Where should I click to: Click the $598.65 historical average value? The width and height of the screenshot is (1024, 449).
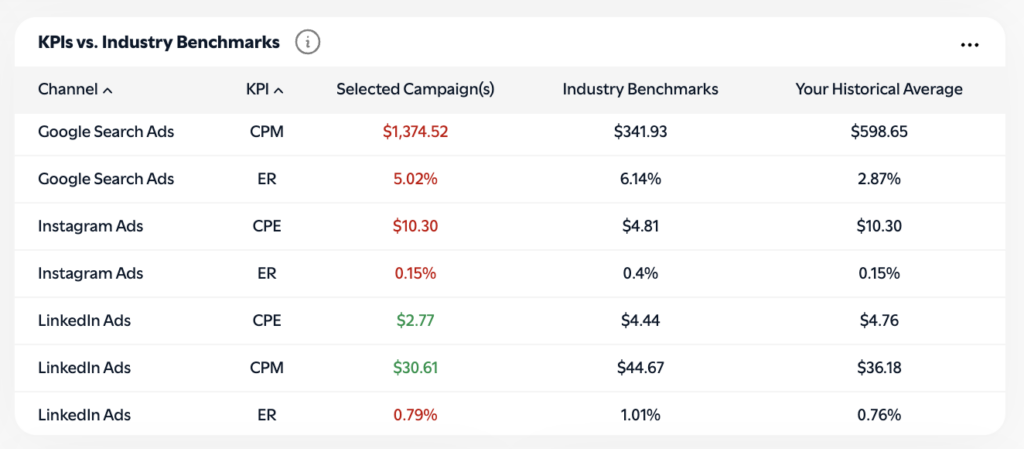[879, 131]
